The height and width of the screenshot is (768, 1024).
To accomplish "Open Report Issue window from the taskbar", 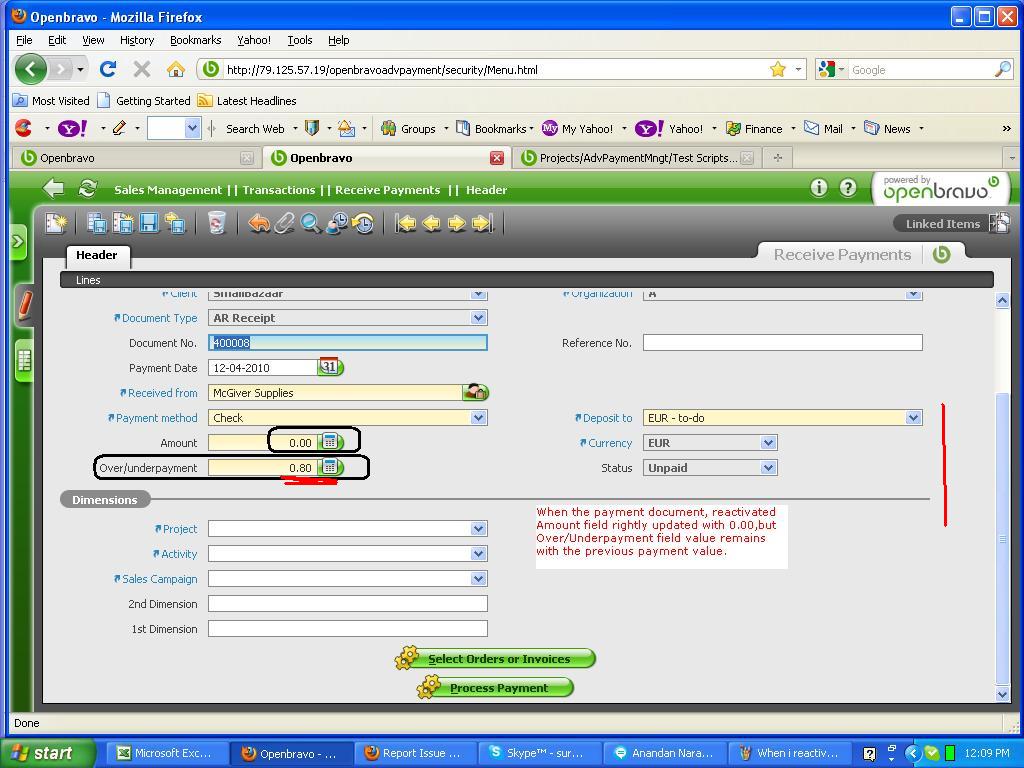I will pyautogui.click(x=415, y=753).
